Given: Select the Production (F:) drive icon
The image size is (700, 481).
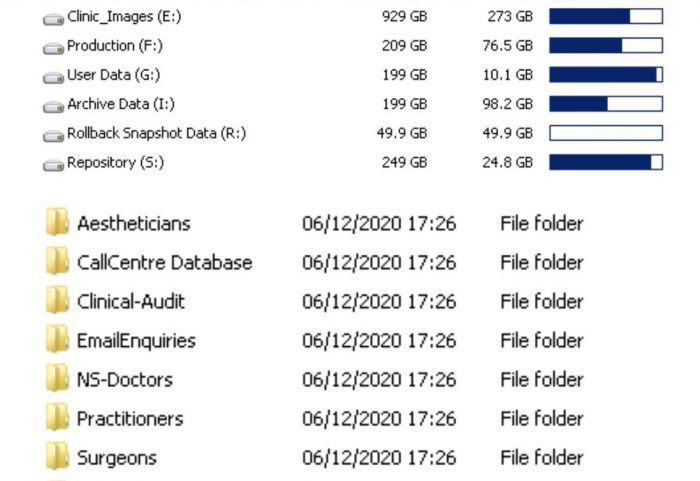Looking at the screenshot, I should click(x=53, y=49).
